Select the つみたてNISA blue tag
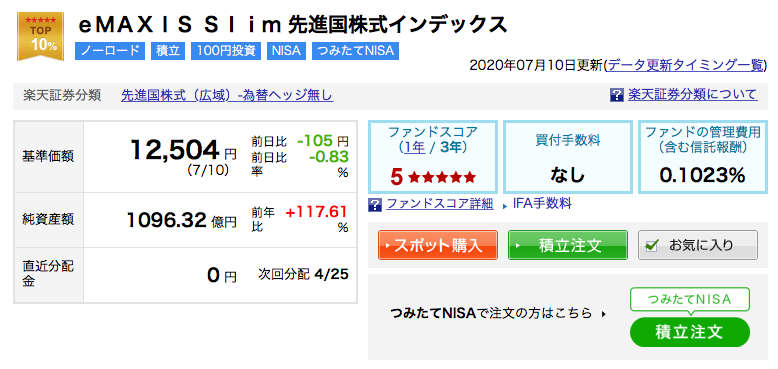The height and width of the screenshot is (369, 778). [355, 51]
